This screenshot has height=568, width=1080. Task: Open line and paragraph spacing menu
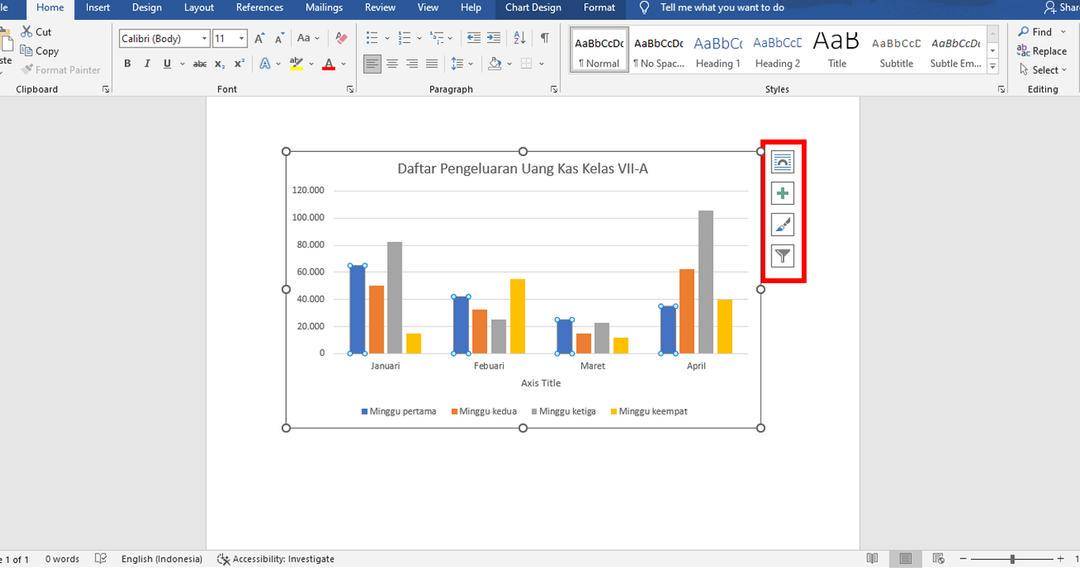(x=461, y=64)
